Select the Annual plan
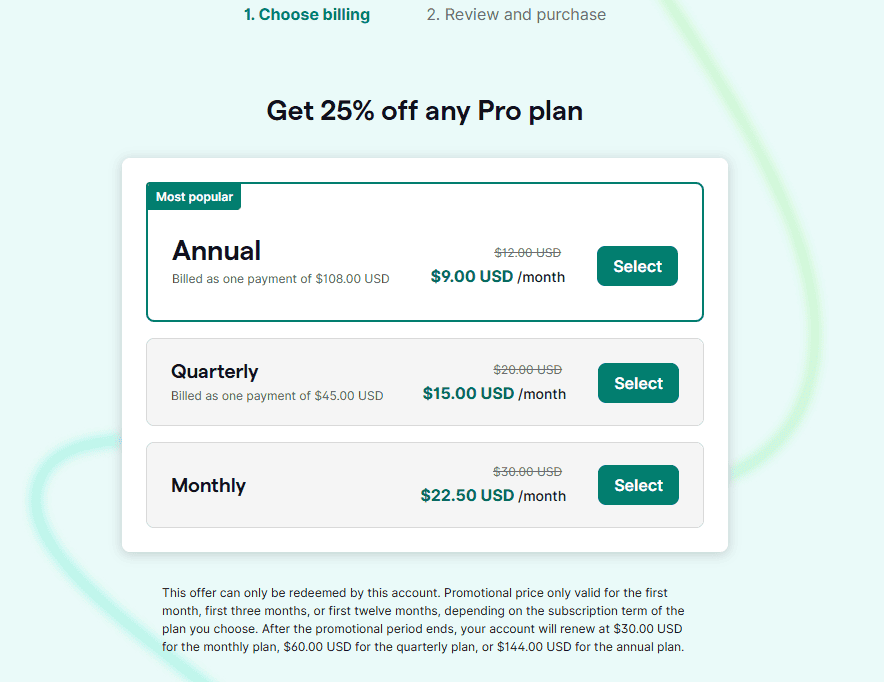 tap(637, 266)
